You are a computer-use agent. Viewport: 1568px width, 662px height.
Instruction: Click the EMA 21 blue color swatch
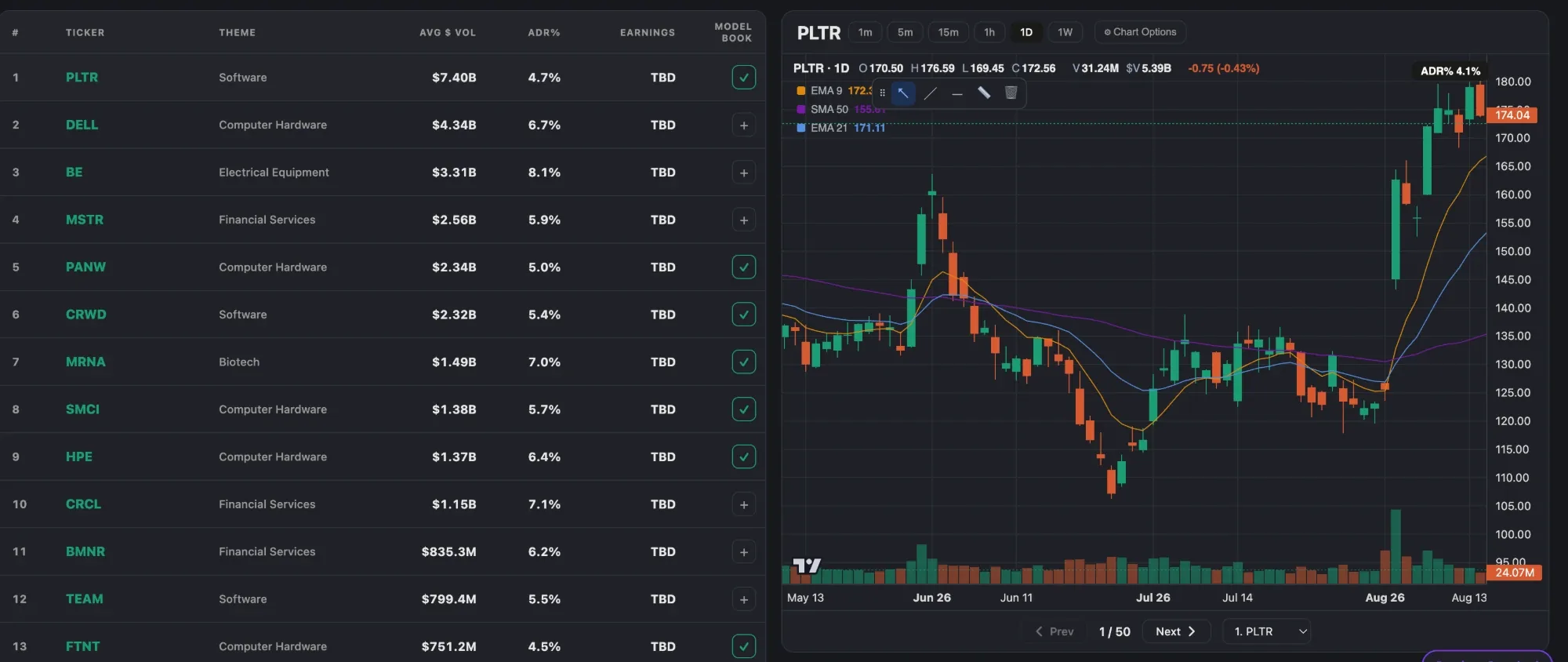(801, 128)
